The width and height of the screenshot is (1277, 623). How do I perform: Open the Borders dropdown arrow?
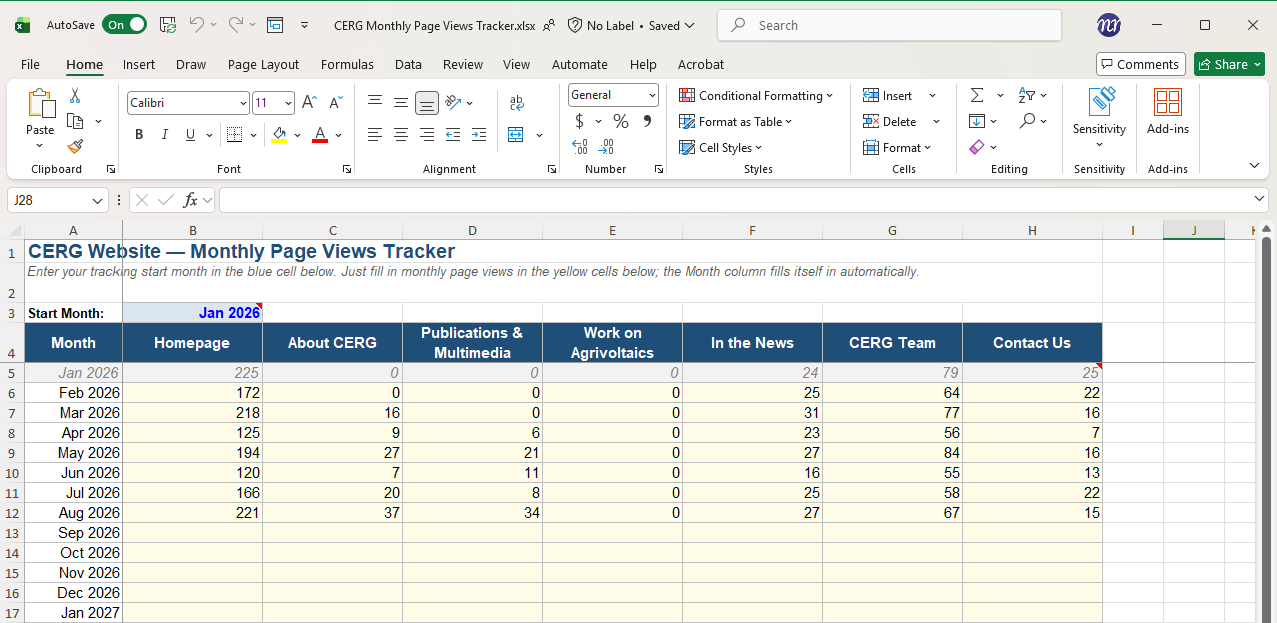(x=254, y=134)
